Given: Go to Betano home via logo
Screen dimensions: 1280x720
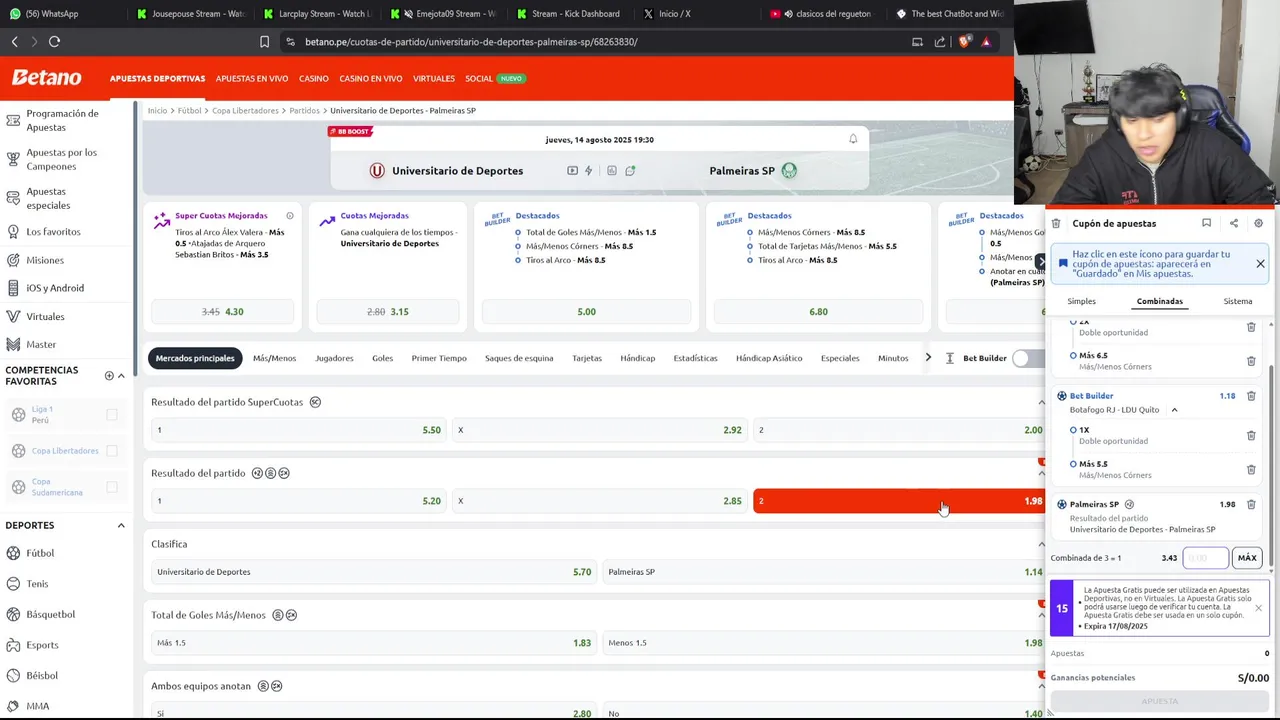Looking at the screenshot, I should pyautogui.click(x=46, y=78).
